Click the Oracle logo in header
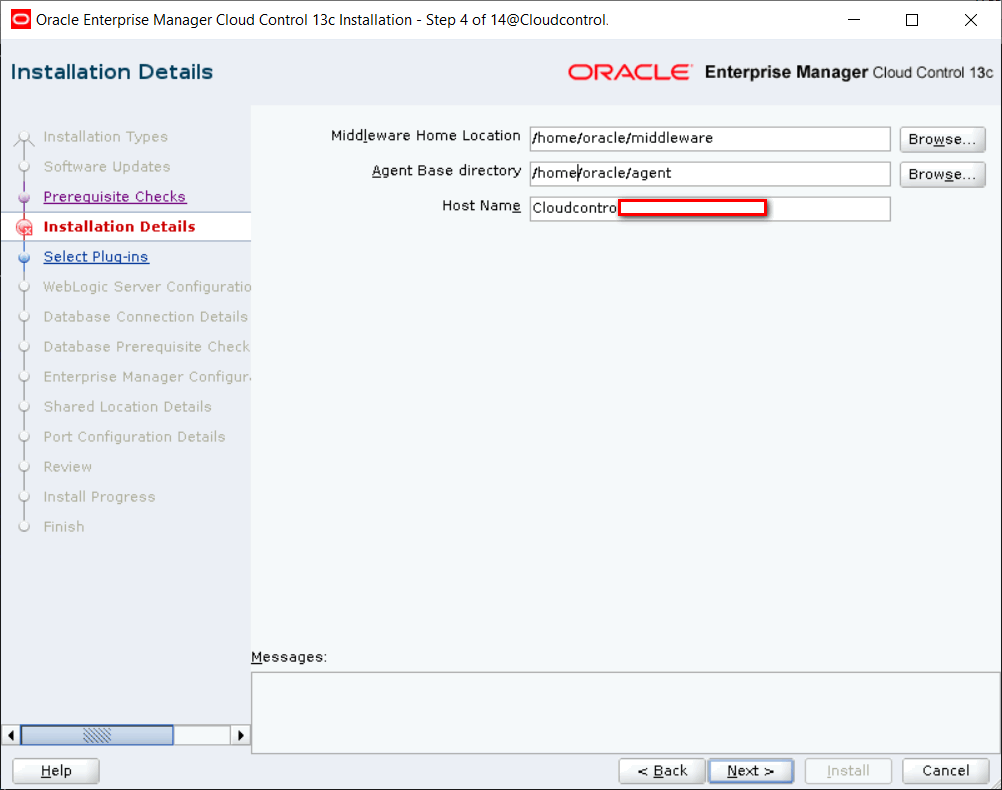Viewport: 1002px width, 790px height. tap(630, 72)
